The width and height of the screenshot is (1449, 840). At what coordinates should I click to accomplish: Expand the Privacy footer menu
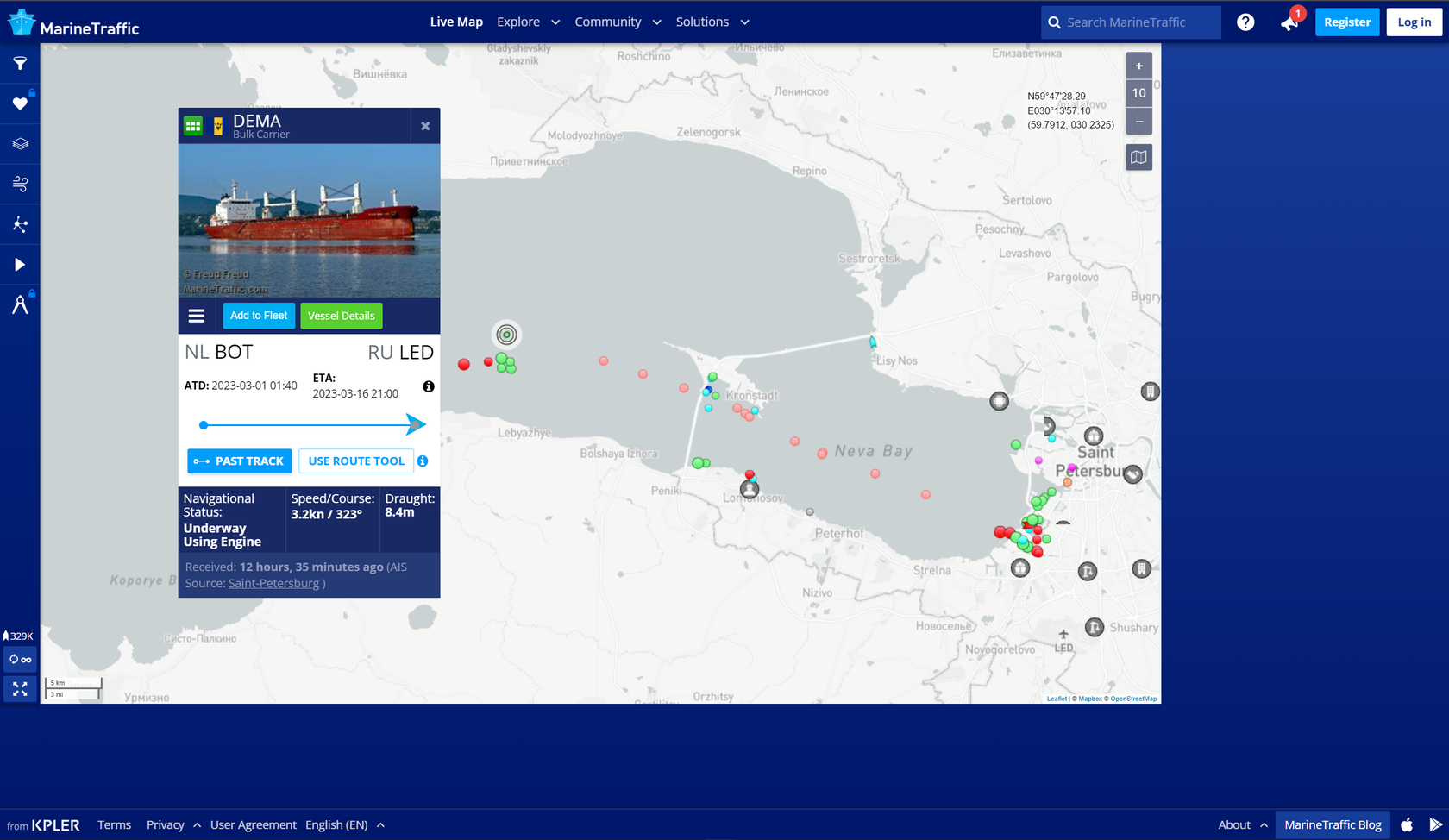(x=173, y=824)
